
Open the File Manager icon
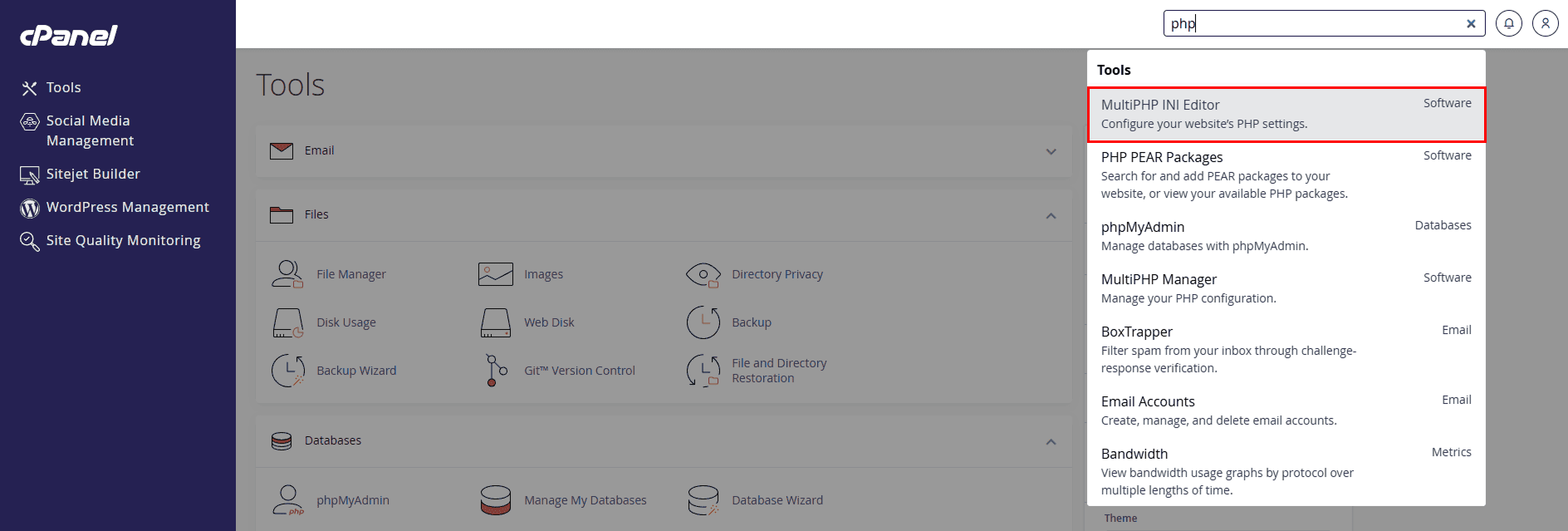287,274
